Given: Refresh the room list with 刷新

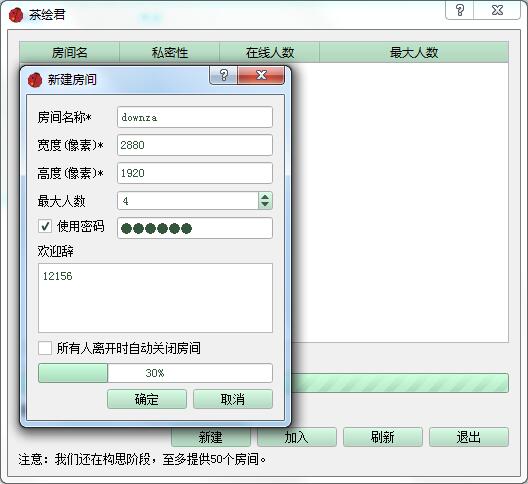Looking at the screenshot, I should pos(383,438).
